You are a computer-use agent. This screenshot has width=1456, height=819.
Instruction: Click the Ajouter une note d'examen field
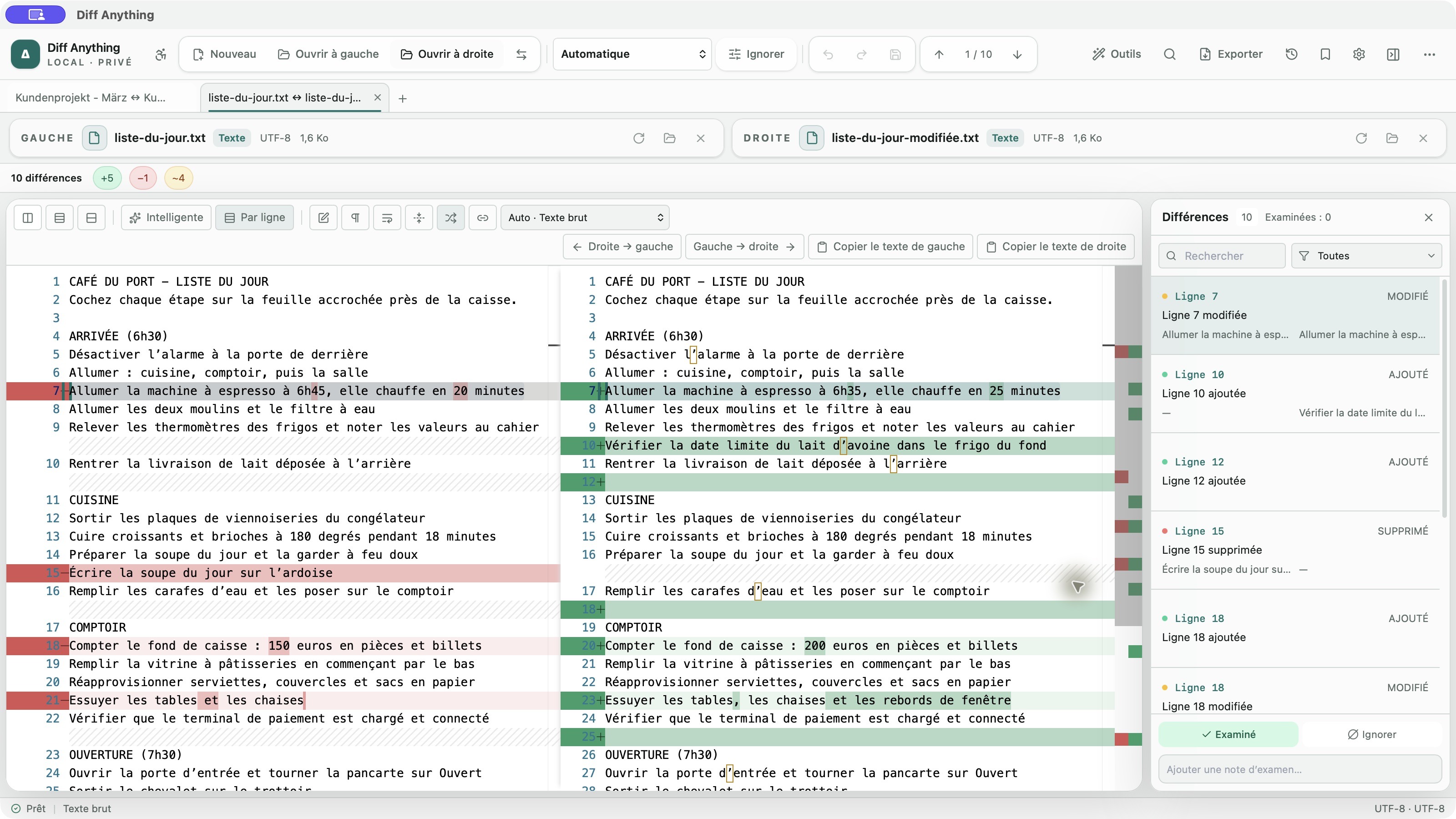1300,770
